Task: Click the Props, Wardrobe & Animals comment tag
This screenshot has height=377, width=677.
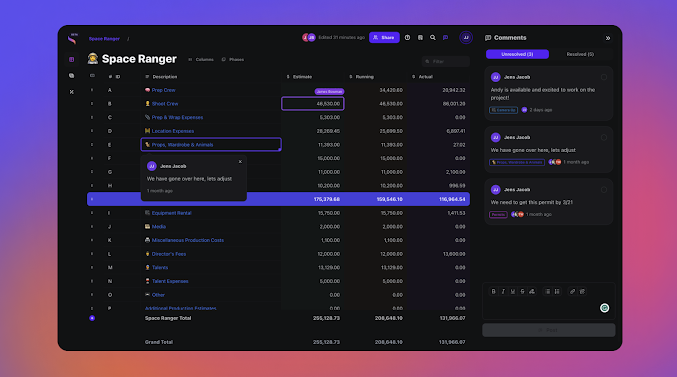Action: tap(517, 162)
